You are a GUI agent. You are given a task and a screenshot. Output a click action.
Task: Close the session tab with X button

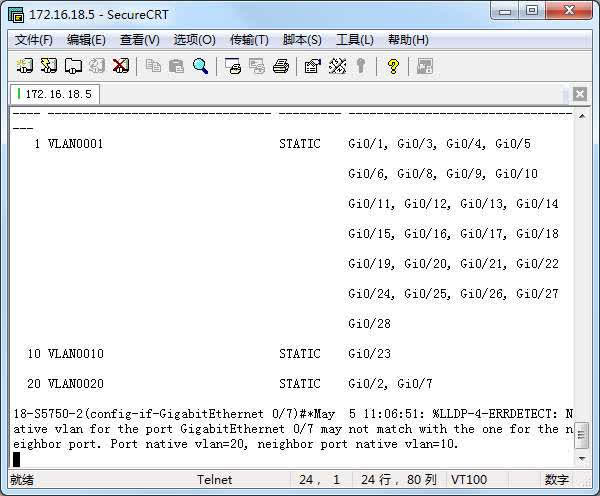tap(580, 94)
